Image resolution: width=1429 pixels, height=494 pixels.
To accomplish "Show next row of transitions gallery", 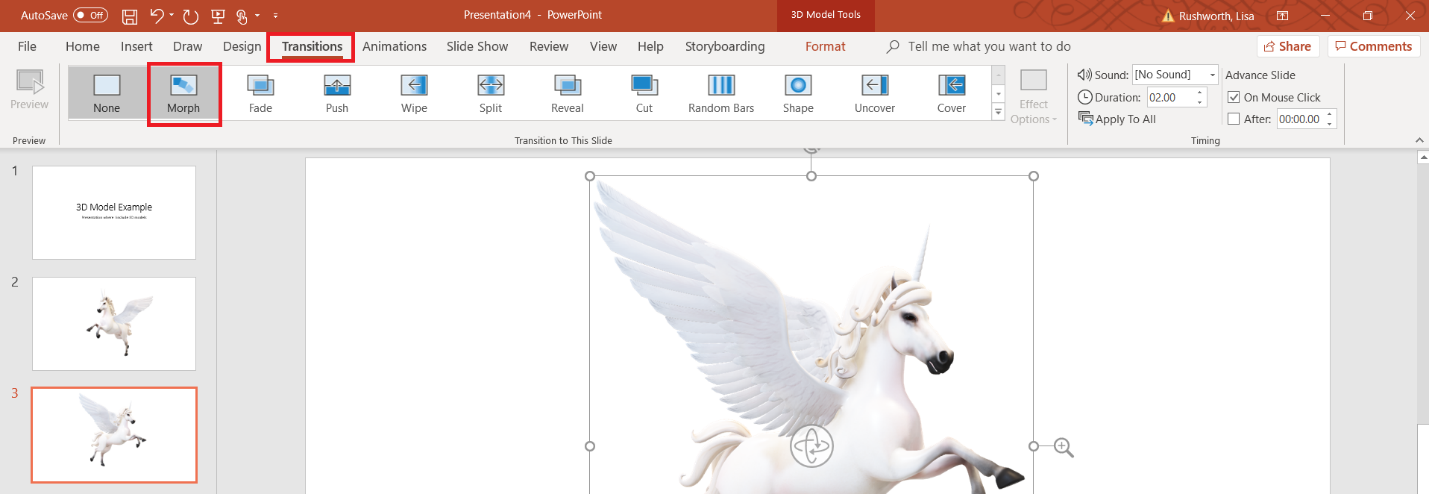I will [x=998, y=93].
